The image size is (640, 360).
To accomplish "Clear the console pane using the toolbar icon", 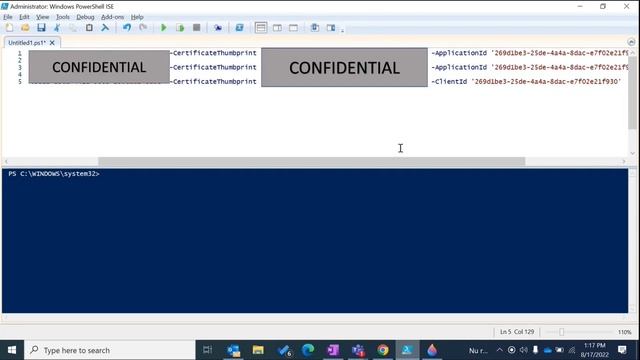I will (105, 28).
